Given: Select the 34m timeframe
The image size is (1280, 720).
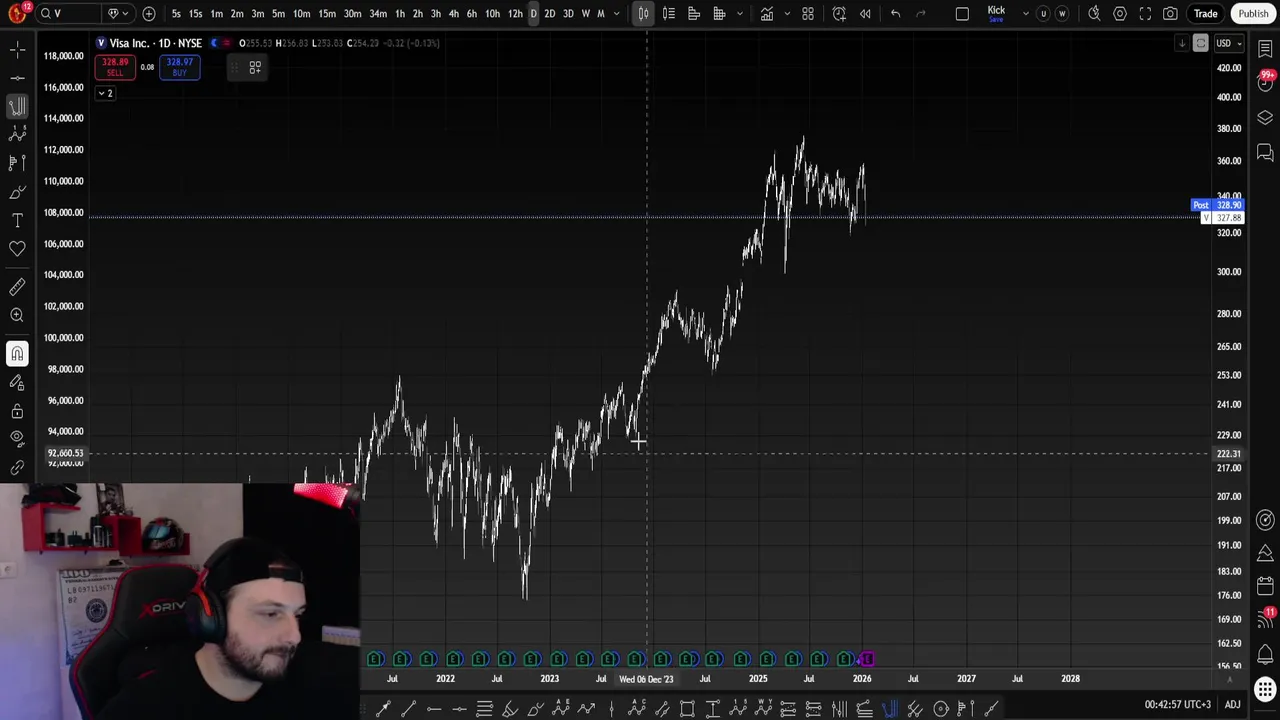Looking at the screenshot, I should pos(378,13).
